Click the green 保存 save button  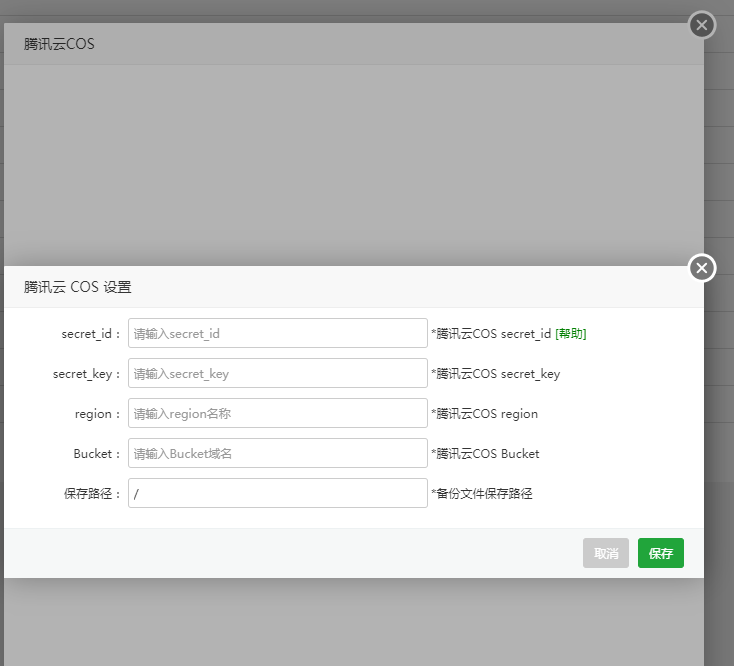coord(661,553)
